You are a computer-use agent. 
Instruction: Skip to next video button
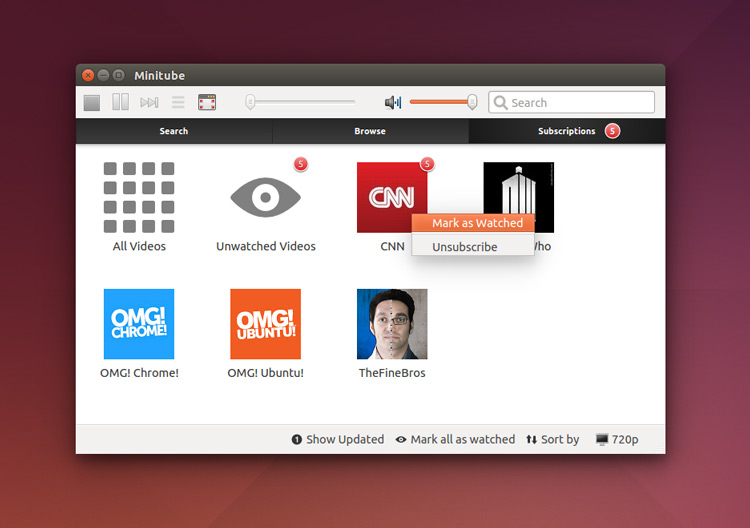pyautogui.click(x=149, y=102)
